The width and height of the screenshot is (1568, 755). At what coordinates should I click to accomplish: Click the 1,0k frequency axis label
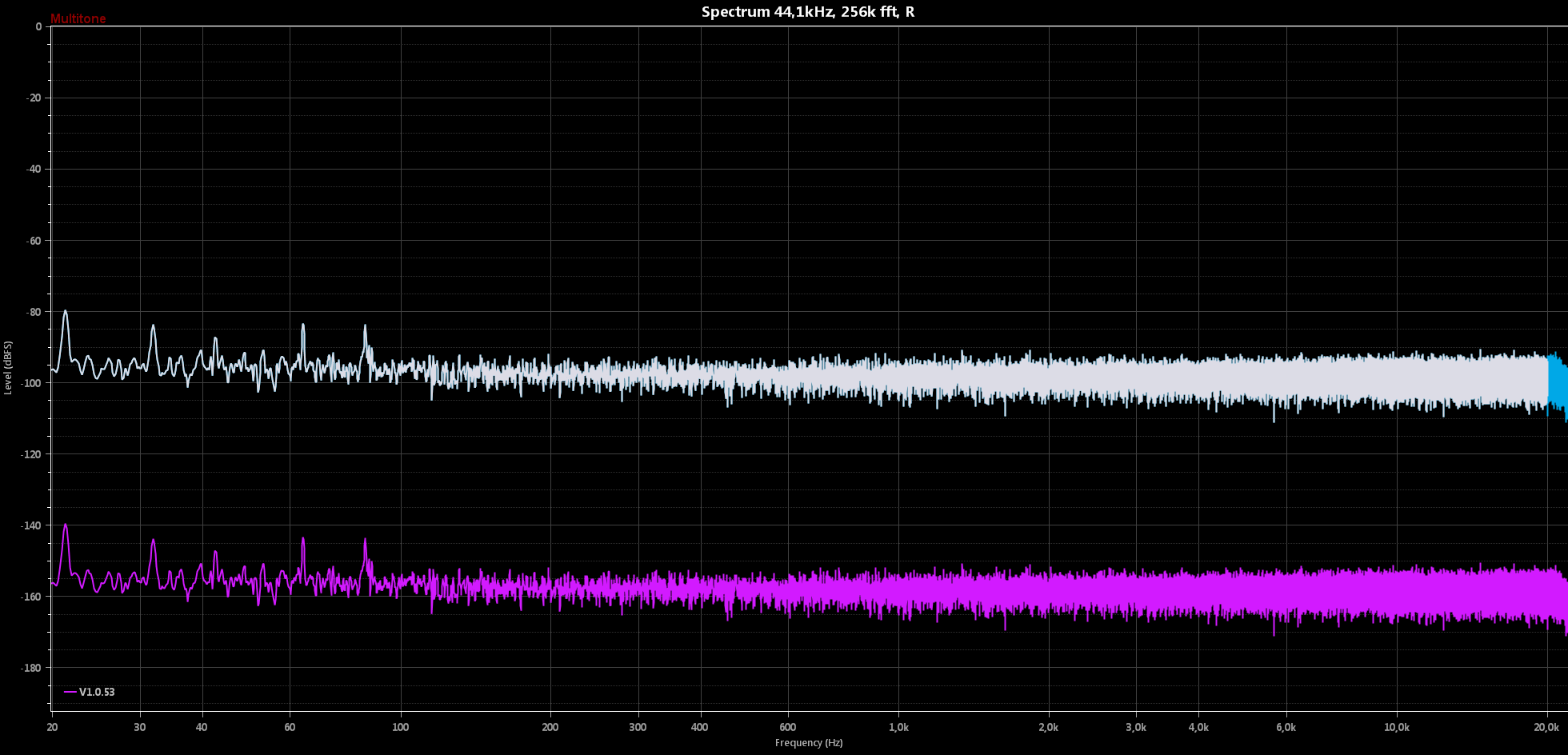[898, 727]
